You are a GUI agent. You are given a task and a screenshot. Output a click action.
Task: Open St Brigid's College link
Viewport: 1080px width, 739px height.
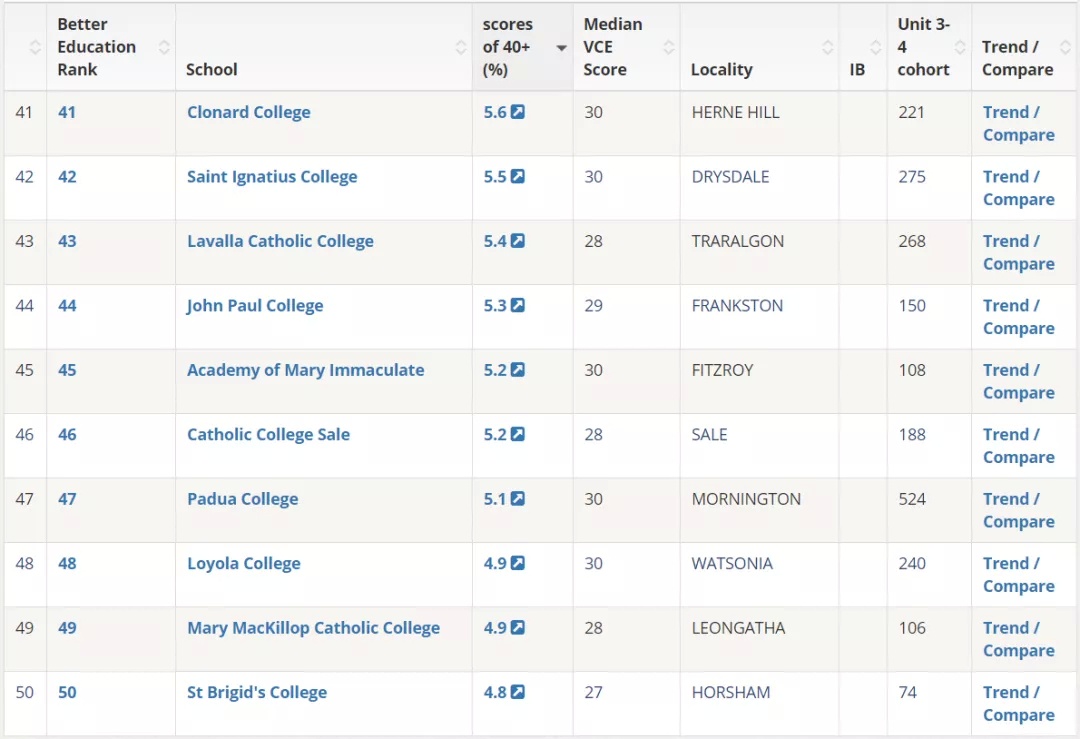[257, 692]
